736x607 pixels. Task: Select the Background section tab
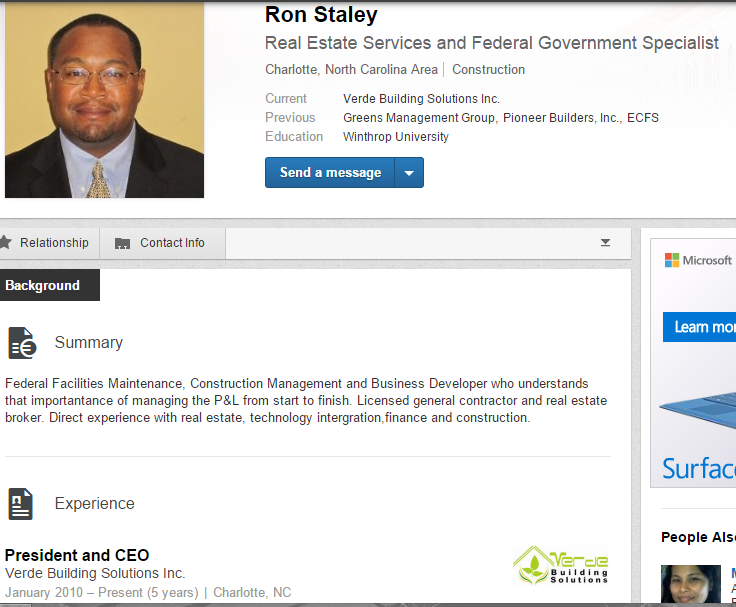(50, 285)
